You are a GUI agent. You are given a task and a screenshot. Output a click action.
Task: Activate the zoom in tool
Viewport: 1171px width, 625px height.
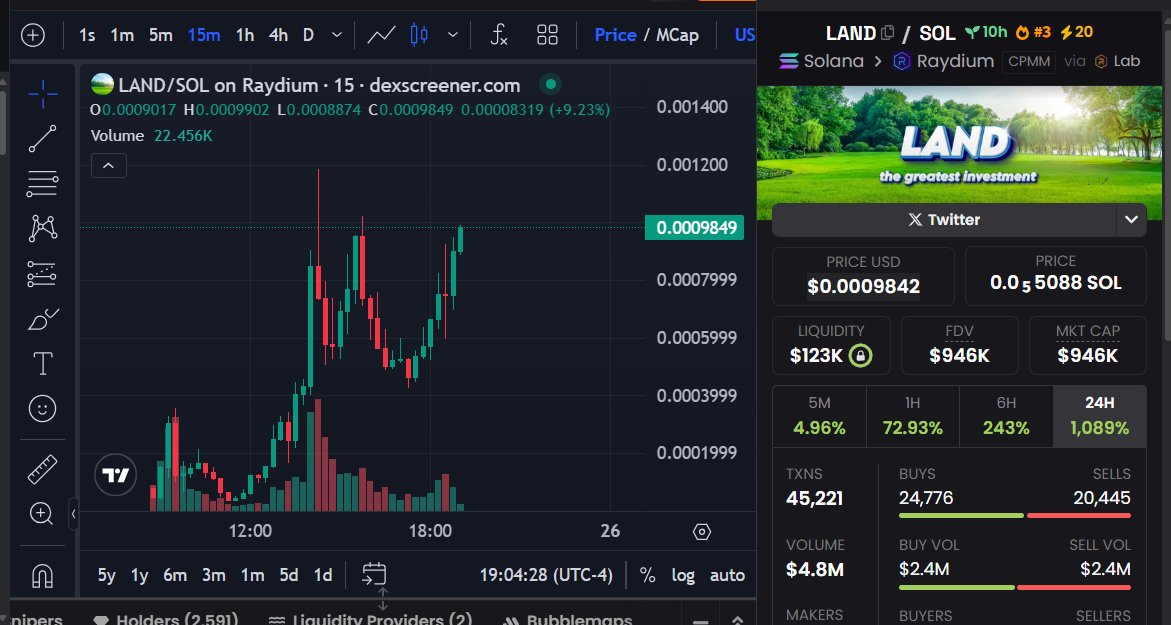[x=41, y=514]
